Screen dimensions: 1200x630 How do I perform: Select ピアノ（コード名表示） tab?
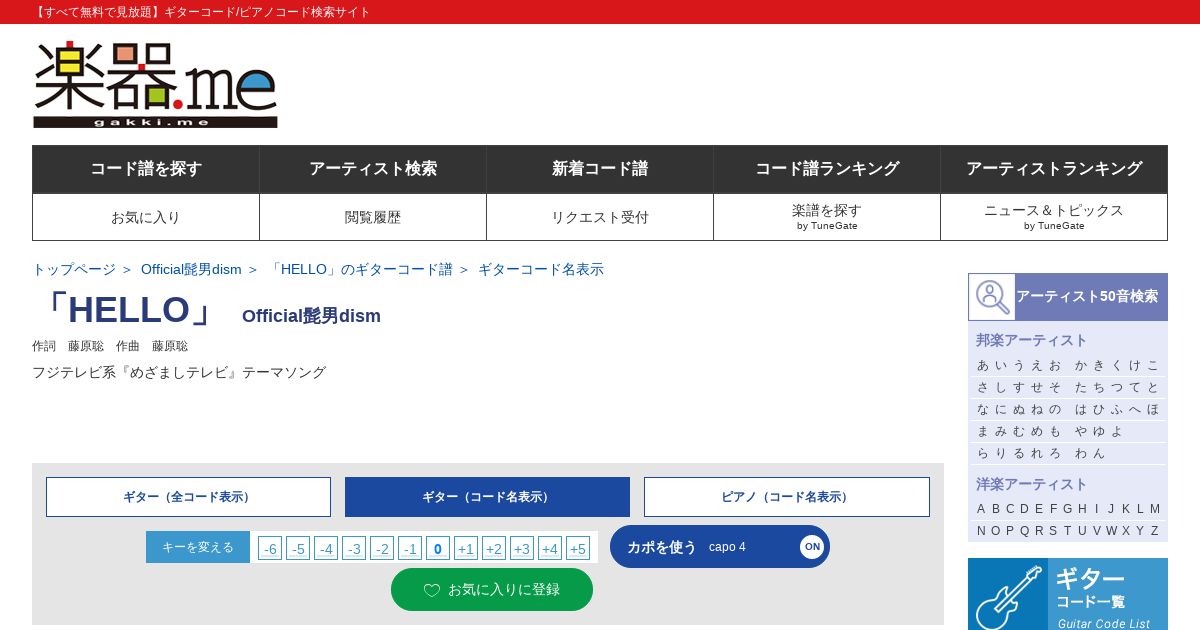point(787,497)
